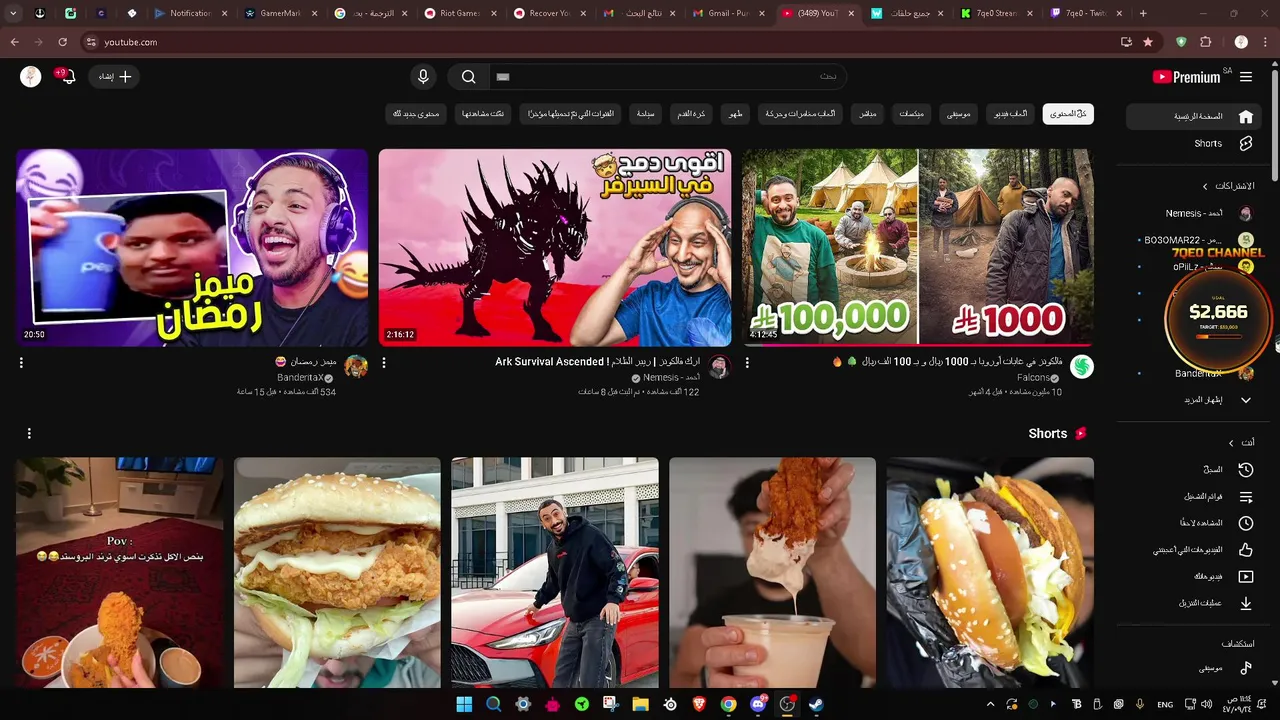This screenshot has width=1280, height=720.
Task: Select the 'موسيقى' filter chip
Action: click(958, 114)
